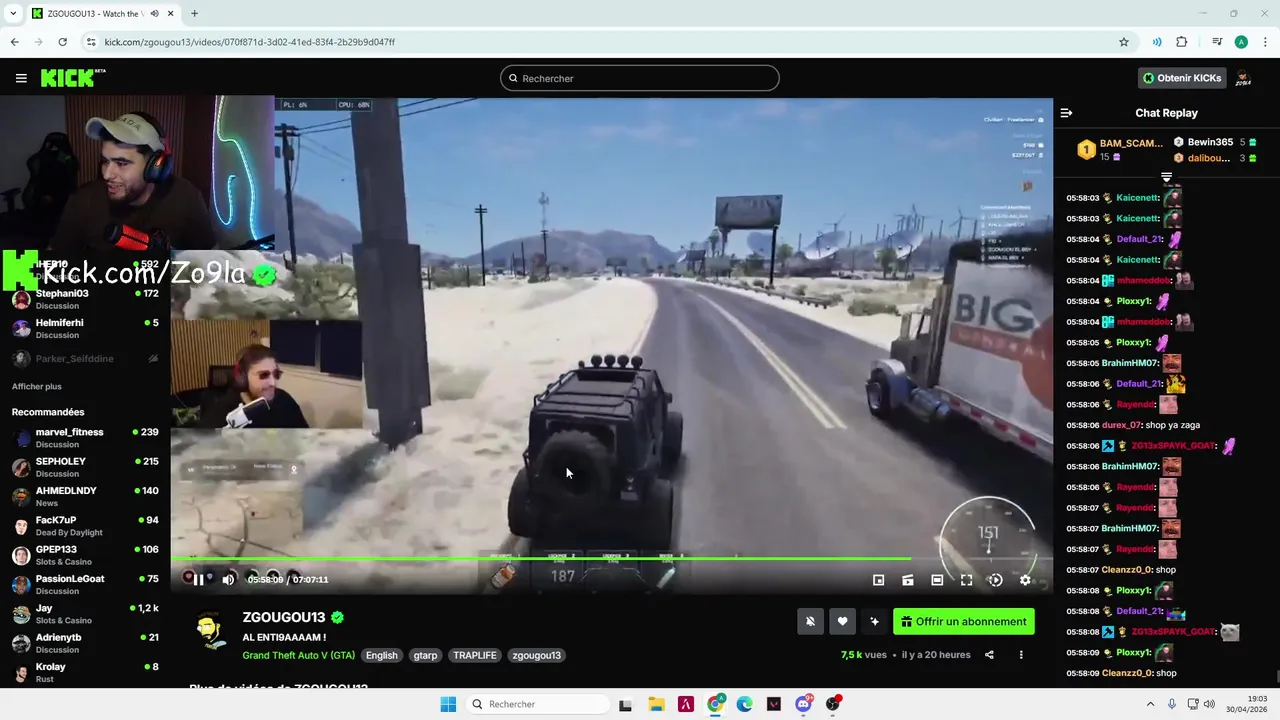Click Afficher plus in sidebar
Image resolution: width=1280 pixels, height=720 pixels.
pos(37,386)
